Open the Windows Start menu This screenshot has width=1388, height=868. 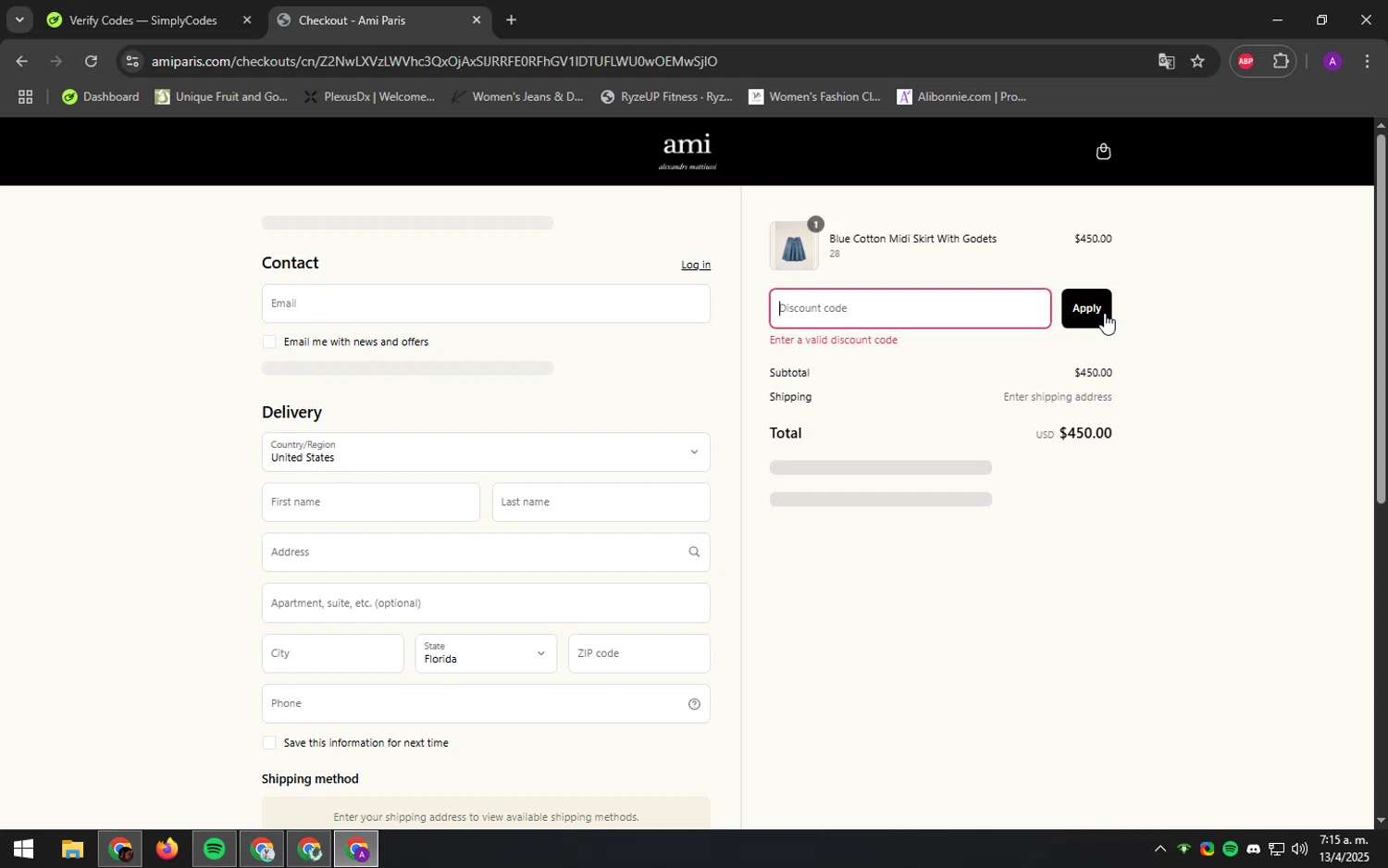click(x=23, y=849)
